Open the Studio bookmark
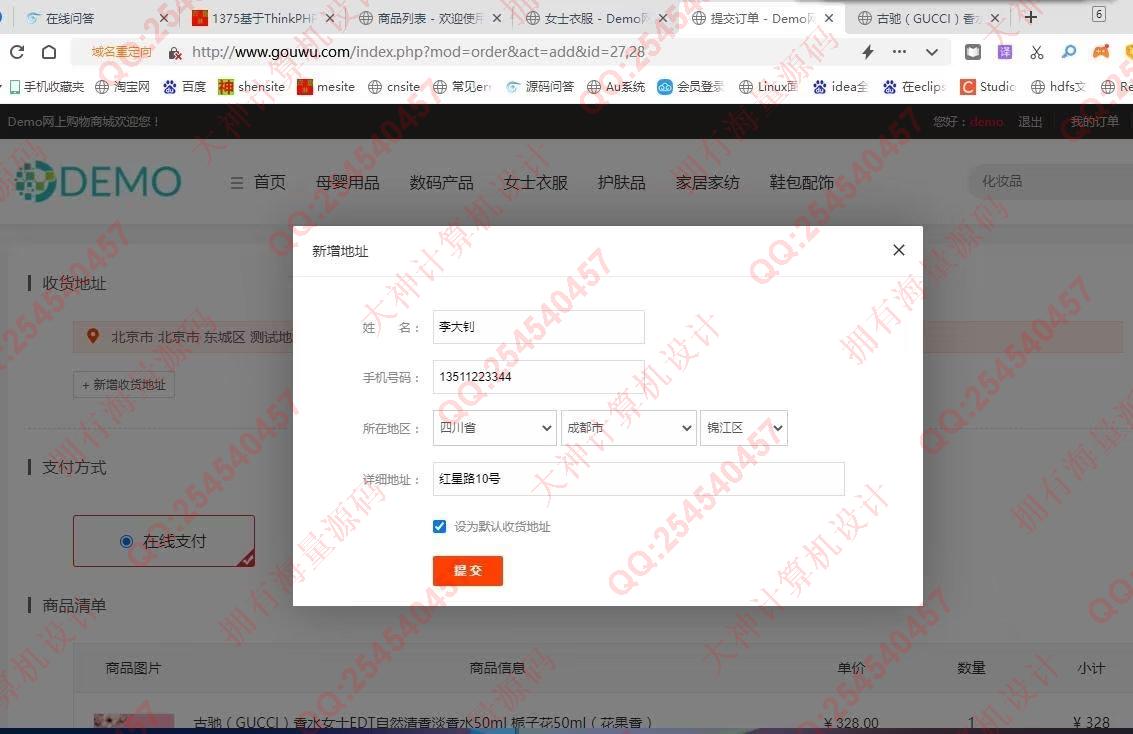 (988, 87)
